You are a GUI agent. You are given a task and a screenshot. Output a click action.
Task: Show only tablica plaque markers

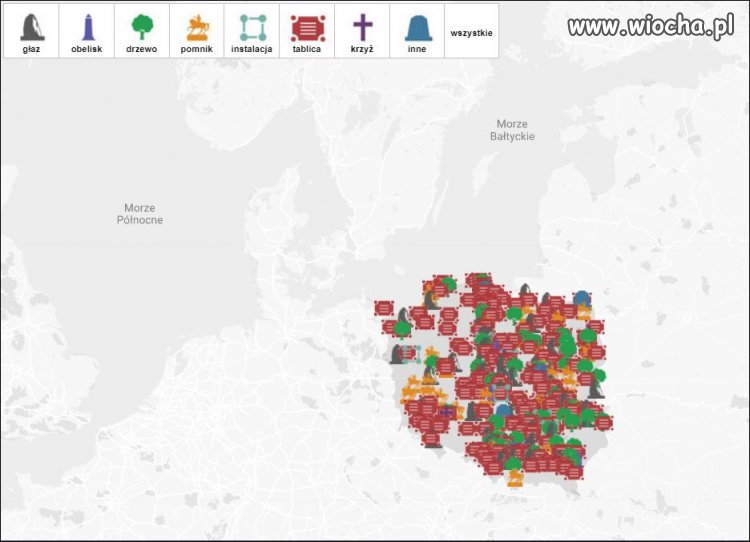click(x=307, y=32)
